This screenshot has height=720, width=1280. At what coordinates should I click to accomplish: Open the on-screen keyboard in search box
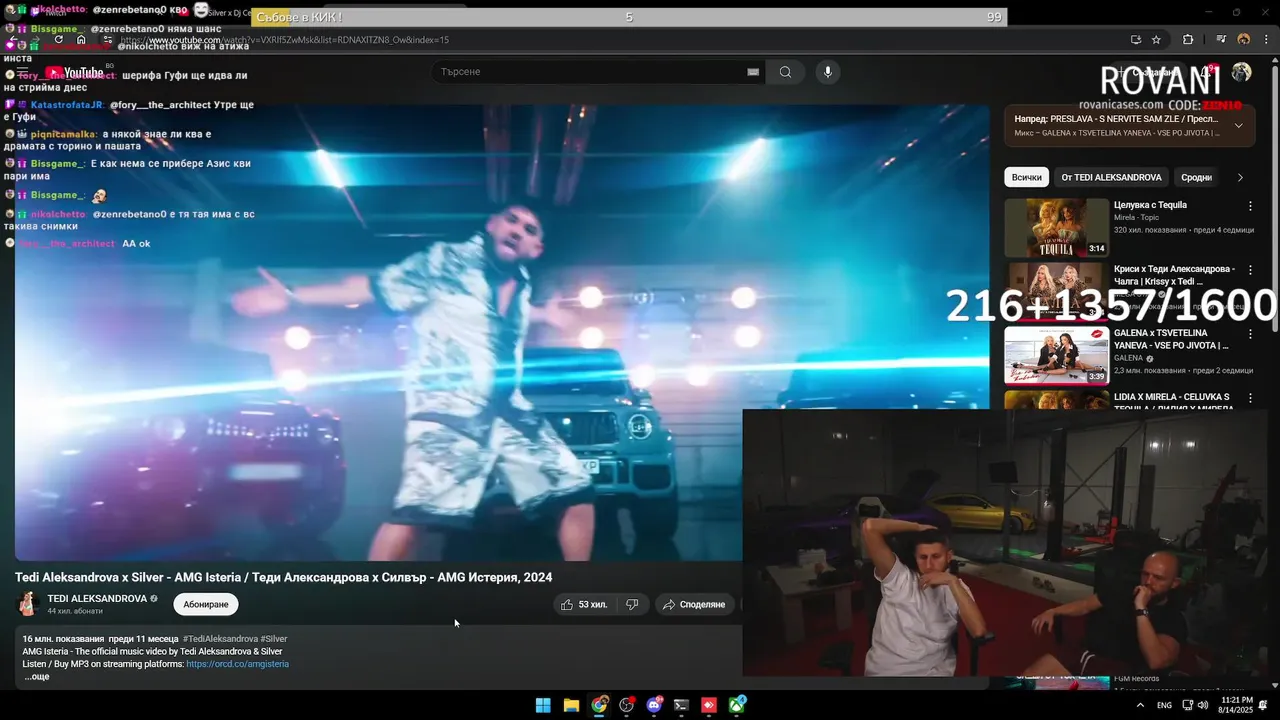(x=753, y=72)
